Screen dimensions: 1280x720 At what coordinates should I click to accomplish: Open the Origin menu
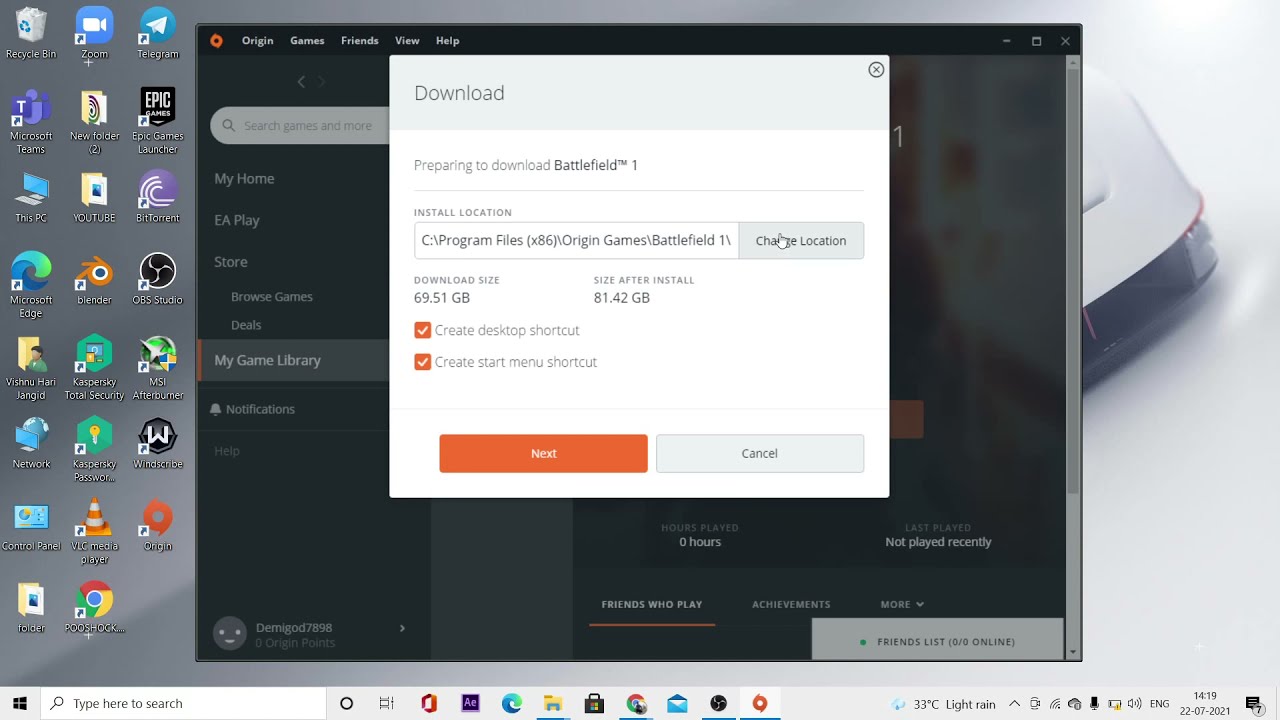click(257, 41)
